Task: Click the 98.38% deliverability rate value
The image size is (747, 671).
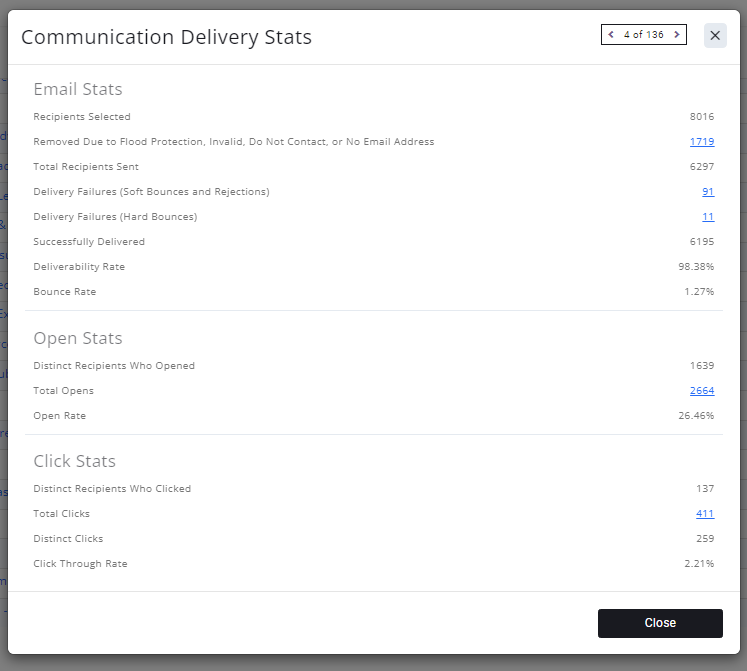Action: click(696, 267)
